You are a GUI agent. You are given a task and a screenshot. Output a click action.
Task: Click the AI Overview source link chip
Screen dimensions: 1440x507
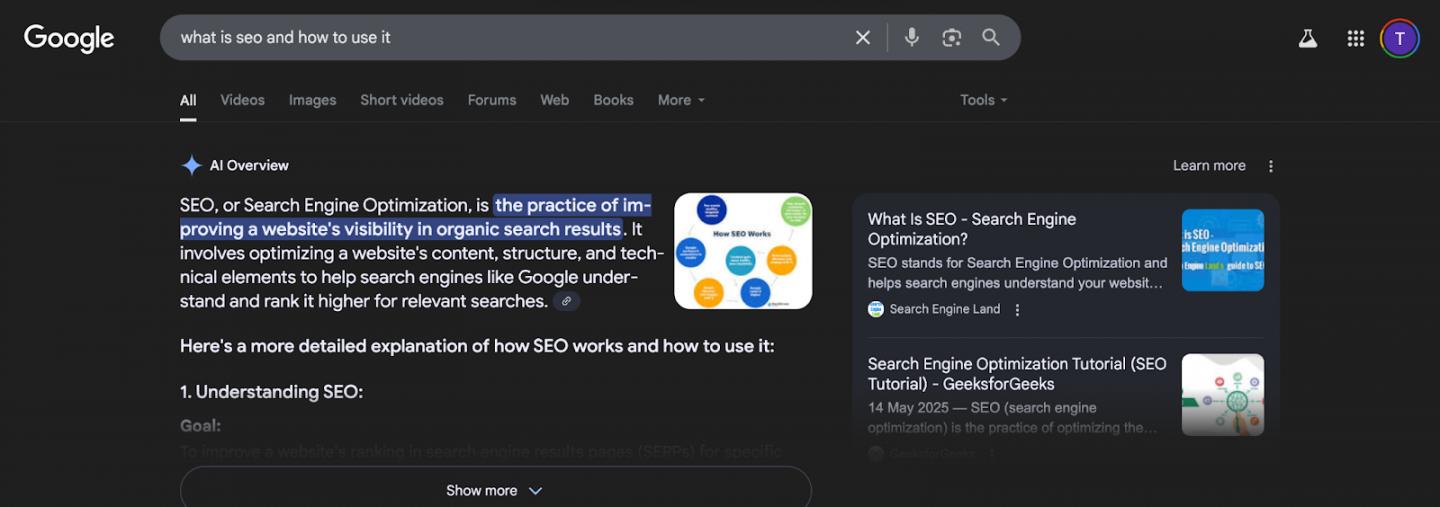click(567, 301)
